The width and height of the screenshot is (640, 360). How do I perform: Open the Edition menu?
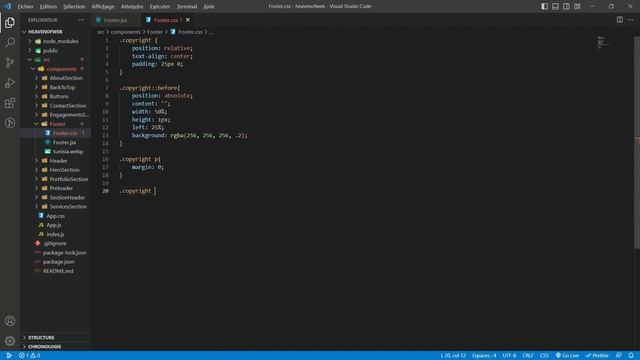coord(48,7)
